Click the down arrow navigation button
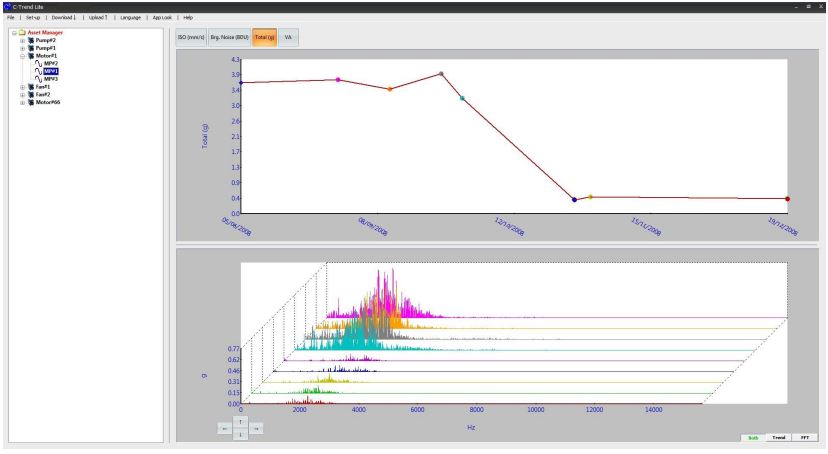 240,435
